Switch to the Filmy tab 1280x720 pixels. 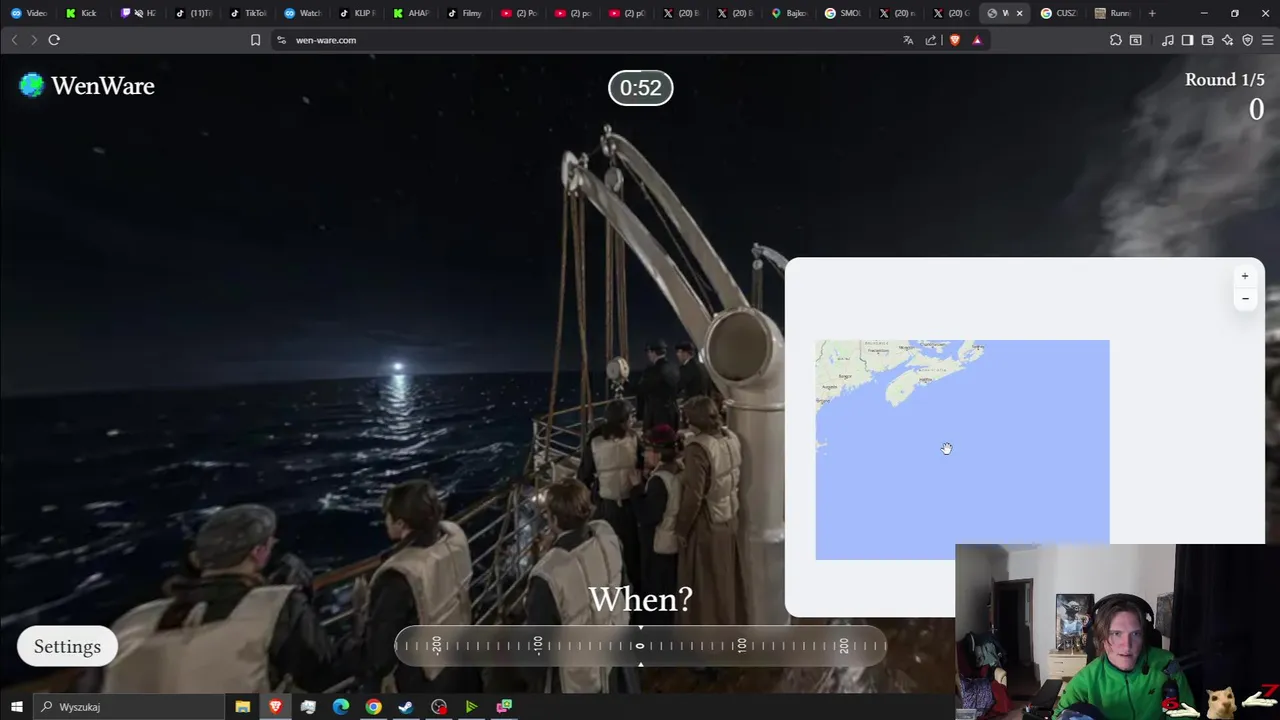tap(465, 13)
